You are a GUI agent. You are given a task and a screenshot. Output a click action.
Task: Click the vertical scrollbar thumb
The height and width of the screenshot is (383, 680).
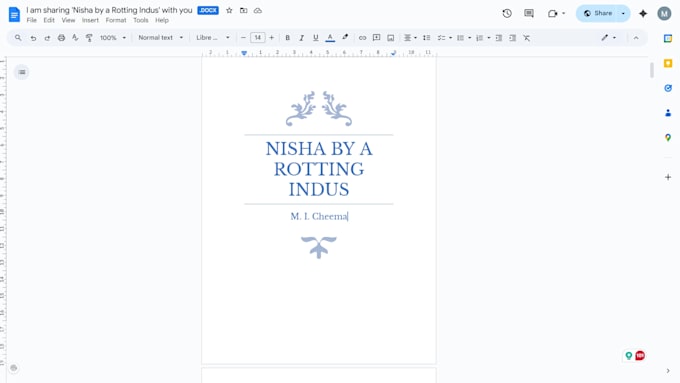651,70
